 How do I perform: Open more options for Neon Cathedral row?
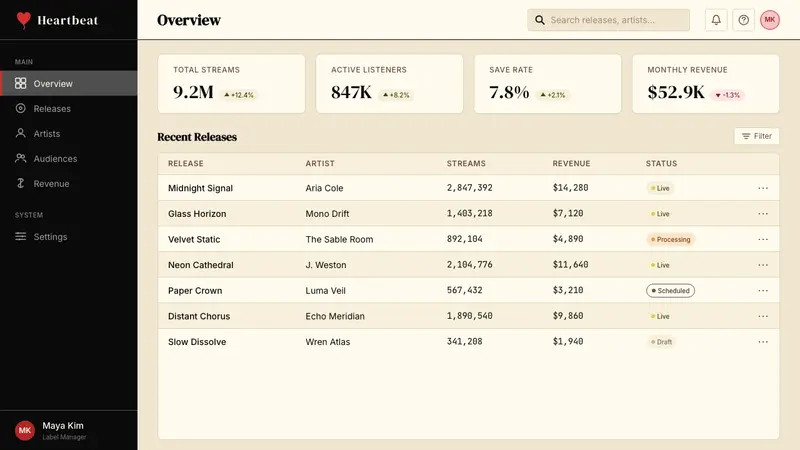tap(763, 265)
